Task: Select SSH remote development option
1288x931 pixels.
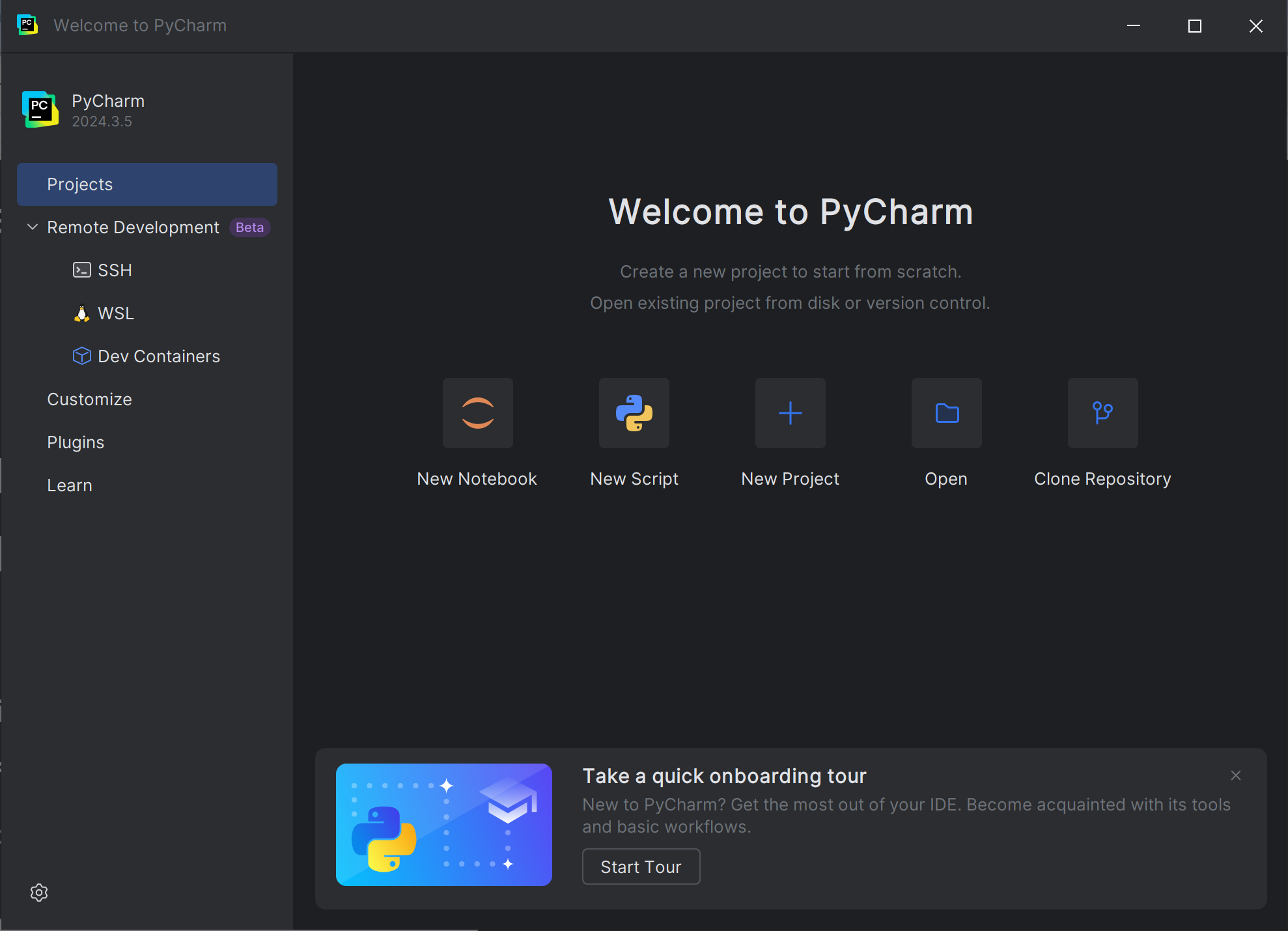Action: [x=115, y=270]
